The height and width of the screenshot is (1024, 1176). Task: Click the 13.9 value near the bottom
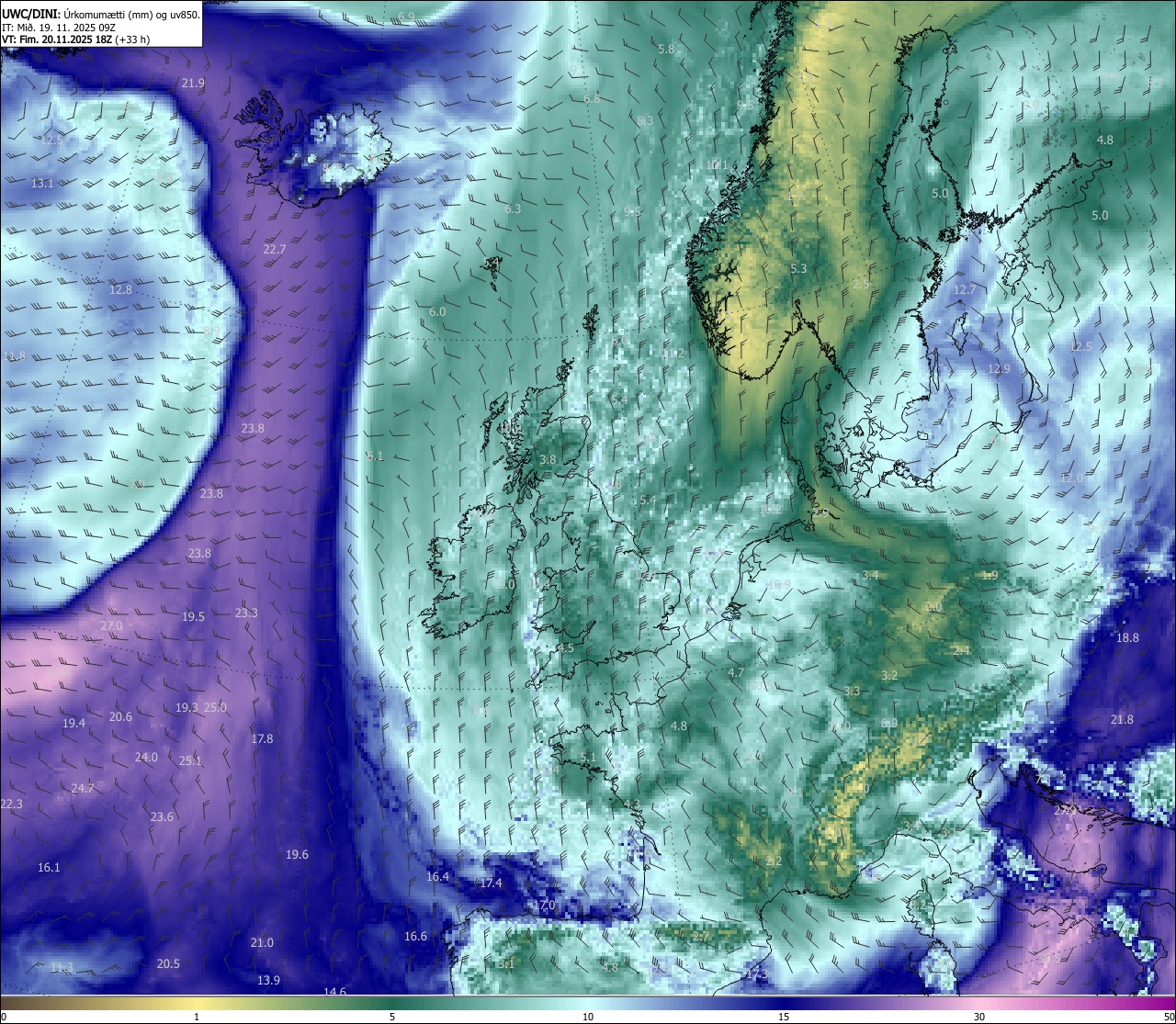268,980
